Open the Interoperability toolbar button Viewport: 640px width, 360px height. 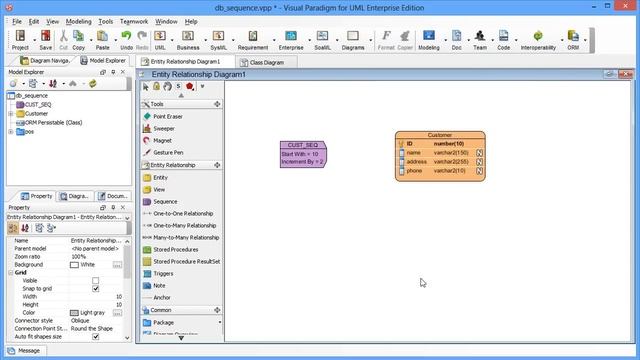[538, 40]
